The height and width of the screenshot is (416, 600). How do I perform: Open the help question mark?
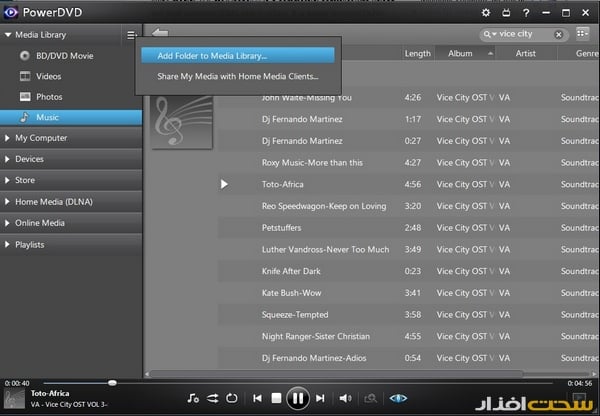(525, 13)
